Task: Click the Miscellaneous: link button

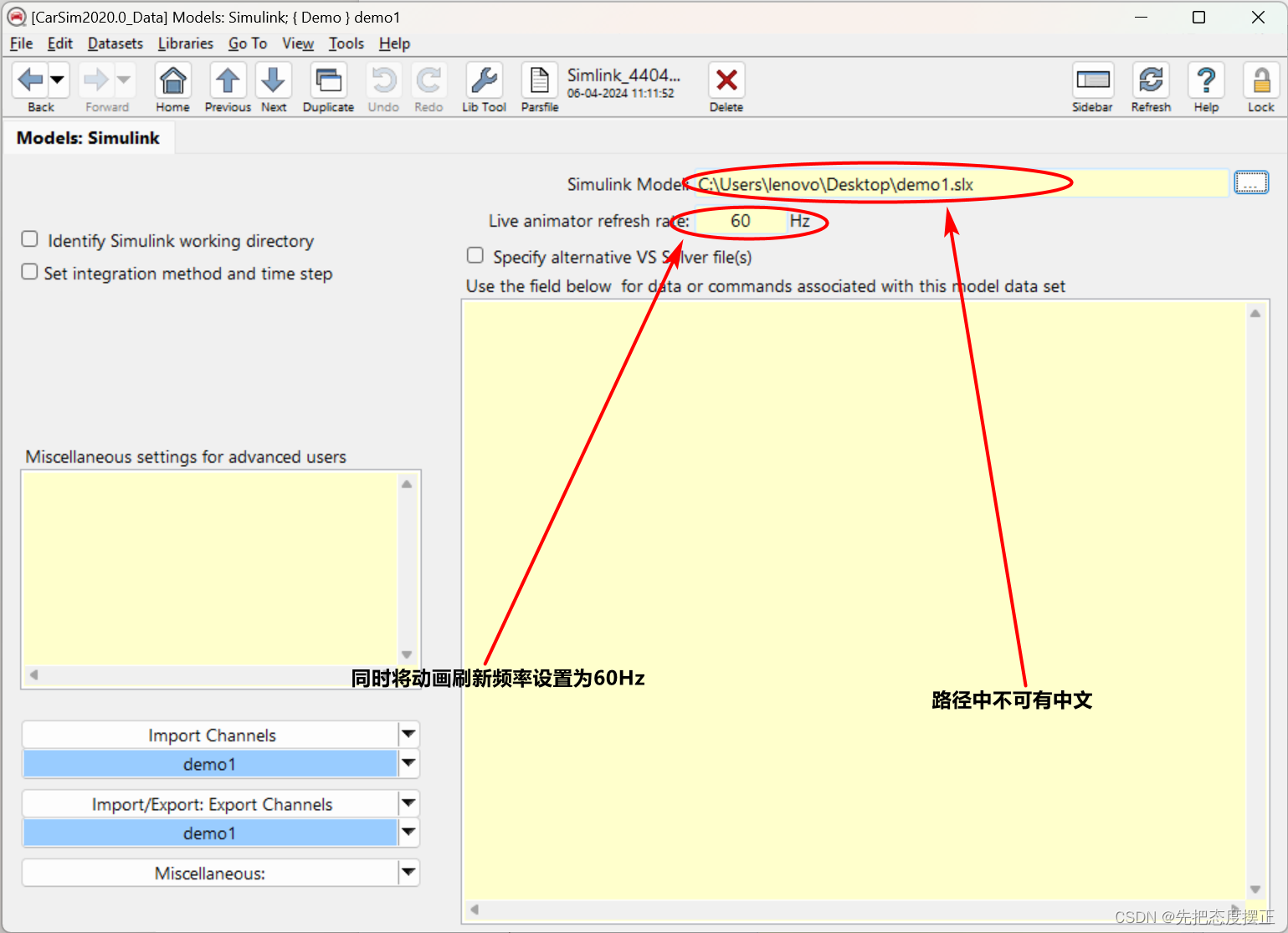Action: (211, 873)
